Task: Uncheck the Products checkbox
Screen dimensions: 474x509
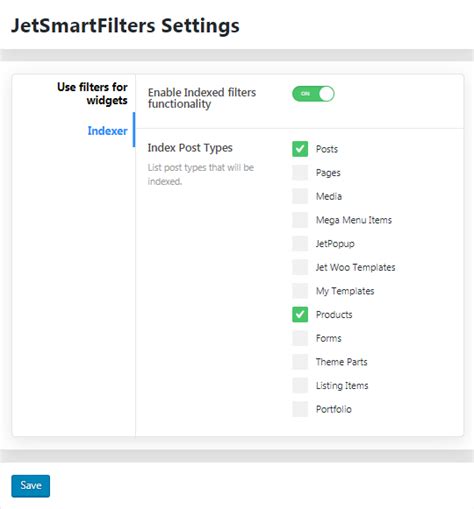Action: click(300, 314)
